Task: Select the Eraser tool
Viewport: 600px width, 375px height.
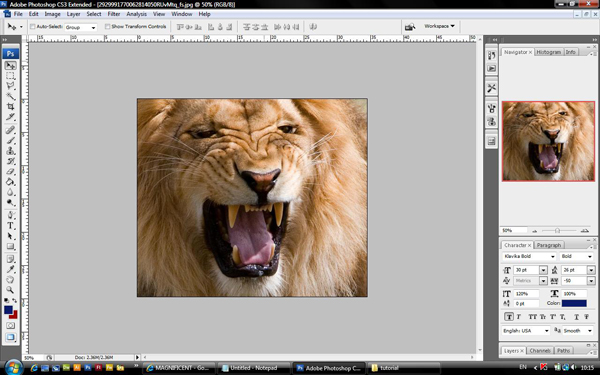Action: click(x=10, y=171)
